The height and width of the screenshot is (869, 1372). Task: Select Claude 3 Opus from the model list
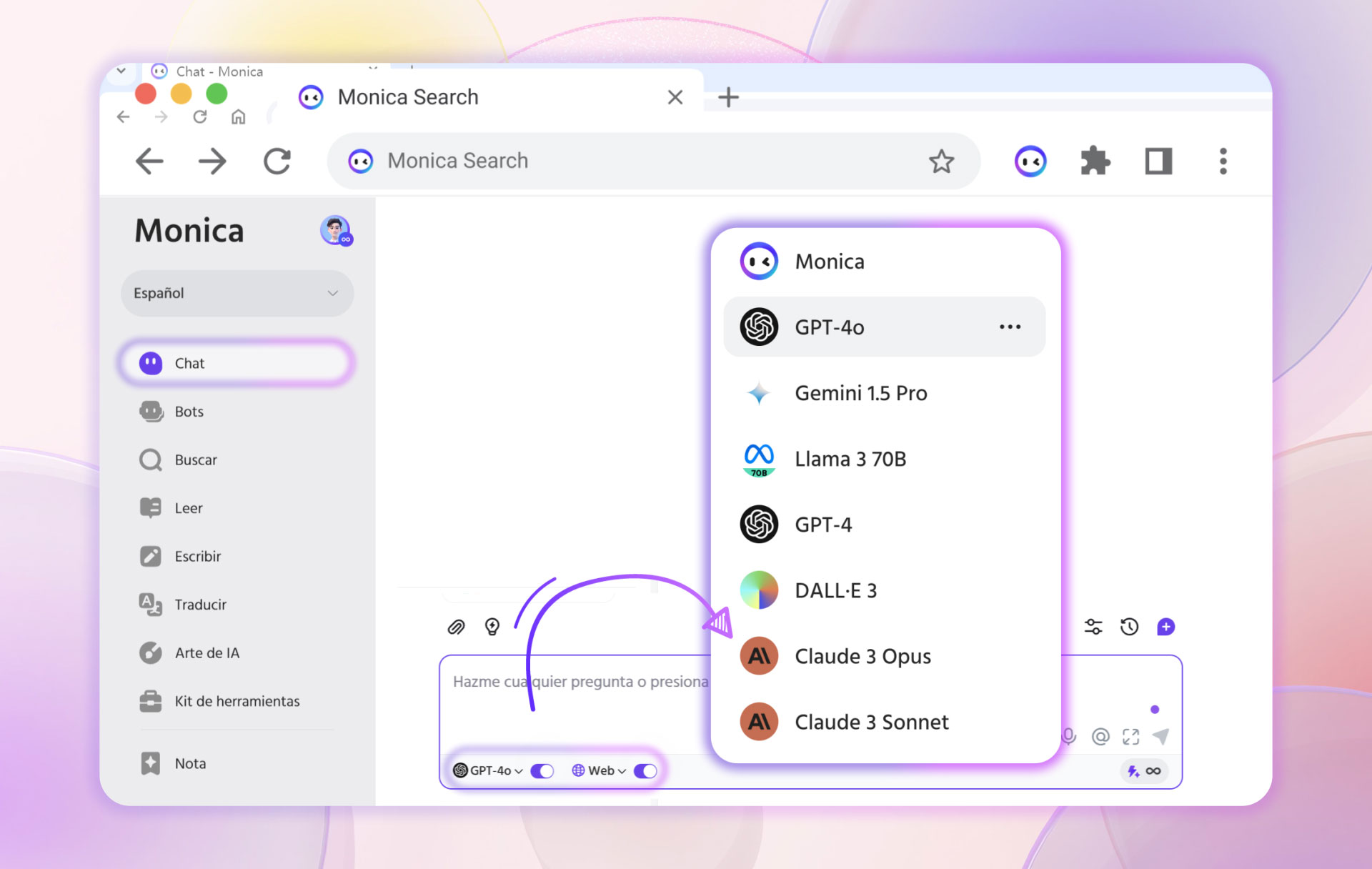click(x=863, y=656)
